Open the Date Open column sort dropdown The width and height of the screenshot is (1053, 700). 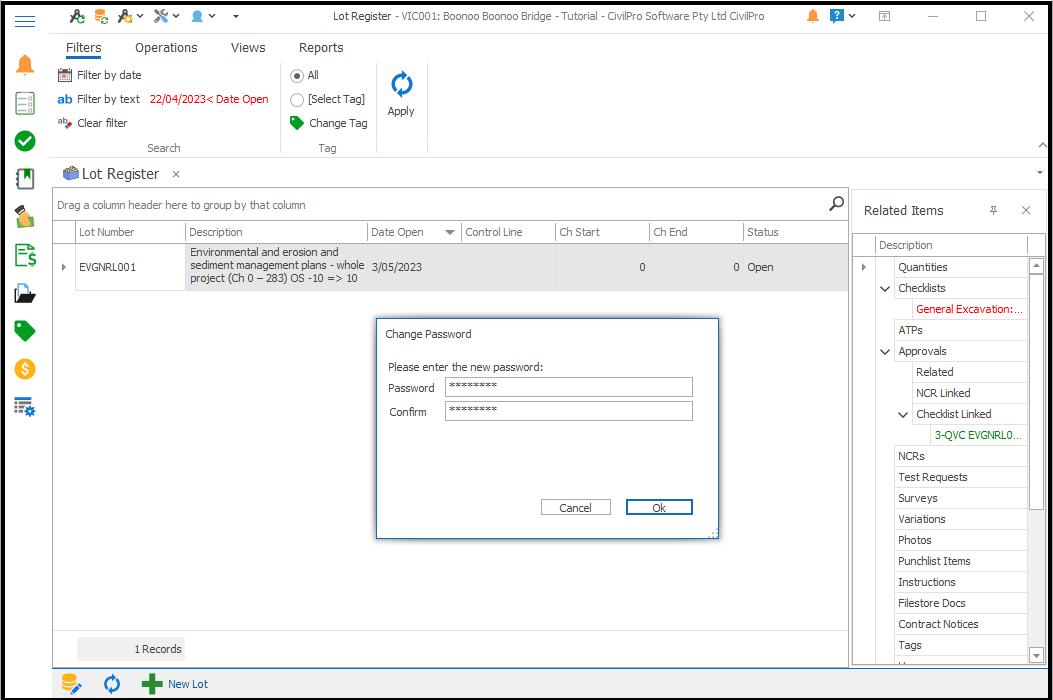(x=450, y=232)
